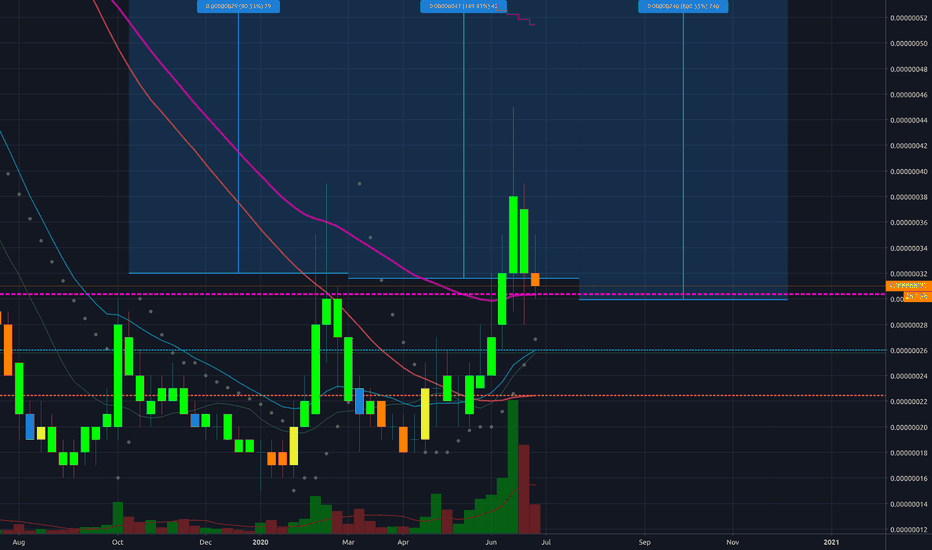Click the 0.00000038 price axis label
This screenshot has height=550, width=932.
click(908, 197)
